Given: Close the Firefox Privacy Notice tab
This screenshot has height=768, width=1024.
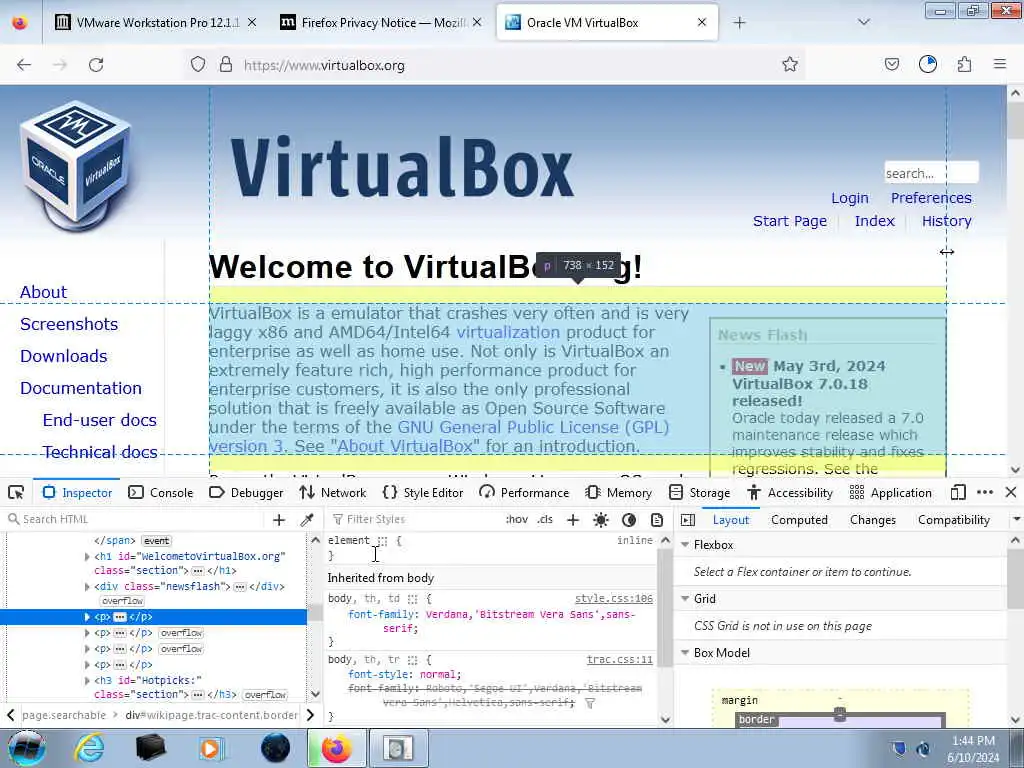Looking at the screenshot, I should click(x=477, y=22).
